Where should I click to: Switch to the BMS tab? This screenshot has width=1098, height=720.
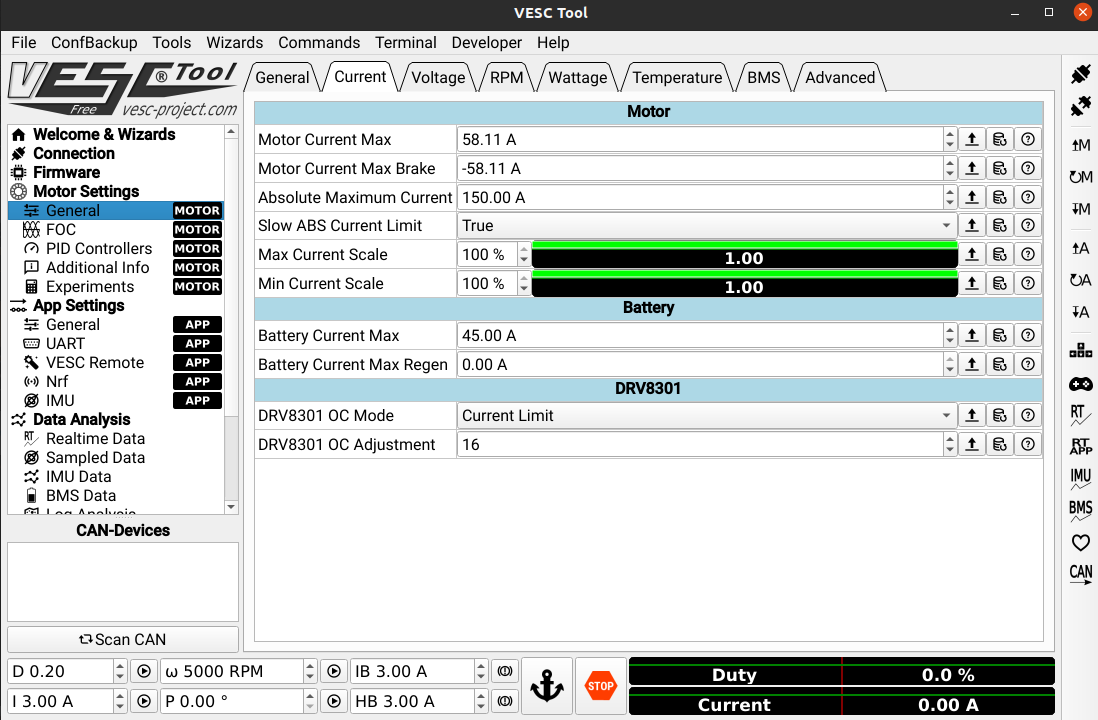tap(763, 78)
